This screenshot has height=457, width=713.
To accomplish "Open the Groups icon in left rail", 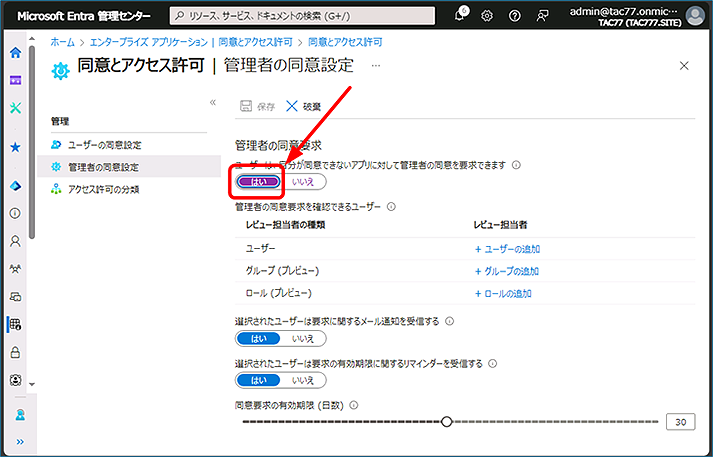I will [15, 269].
